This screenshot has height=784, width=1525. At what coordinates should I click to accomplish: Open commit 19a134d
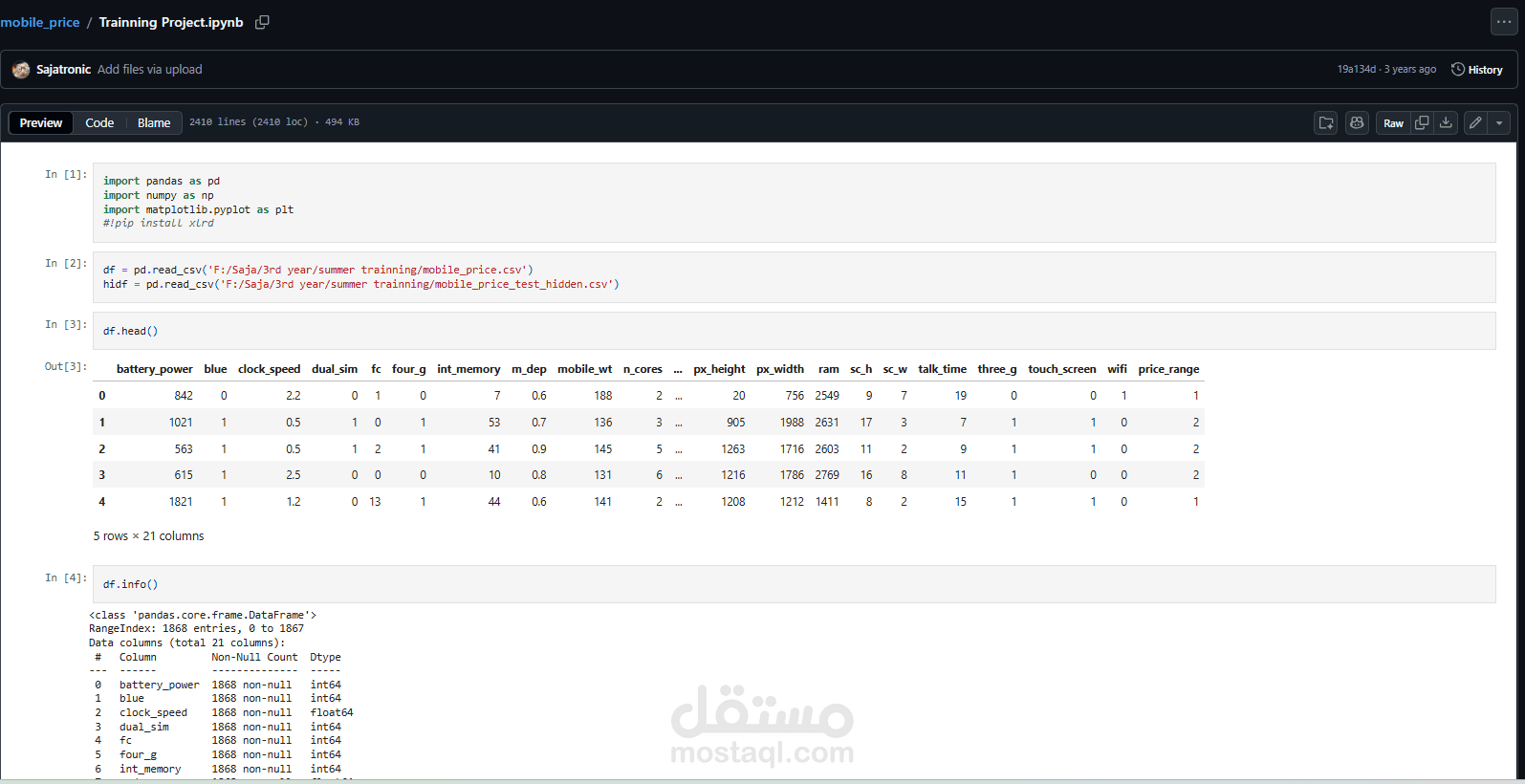pos(1357,70)
